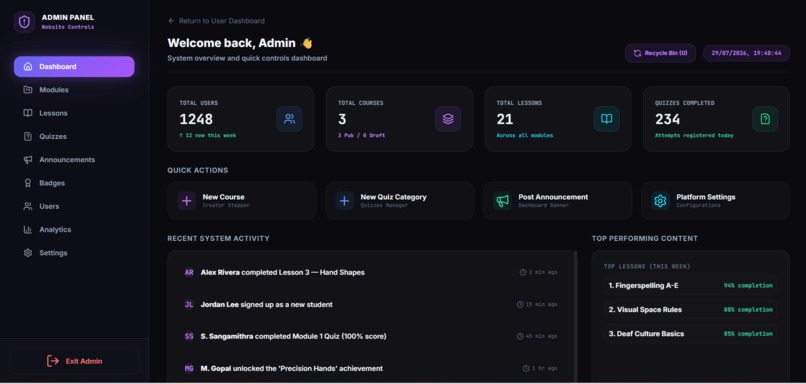Click the Total Lessons open book icon

pos(607,119)
